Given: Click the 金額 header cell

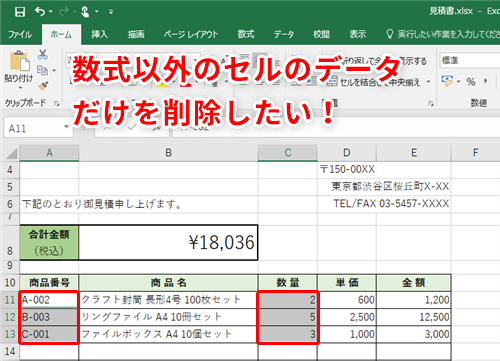Looking at the screenshot, I should [414, 283].
